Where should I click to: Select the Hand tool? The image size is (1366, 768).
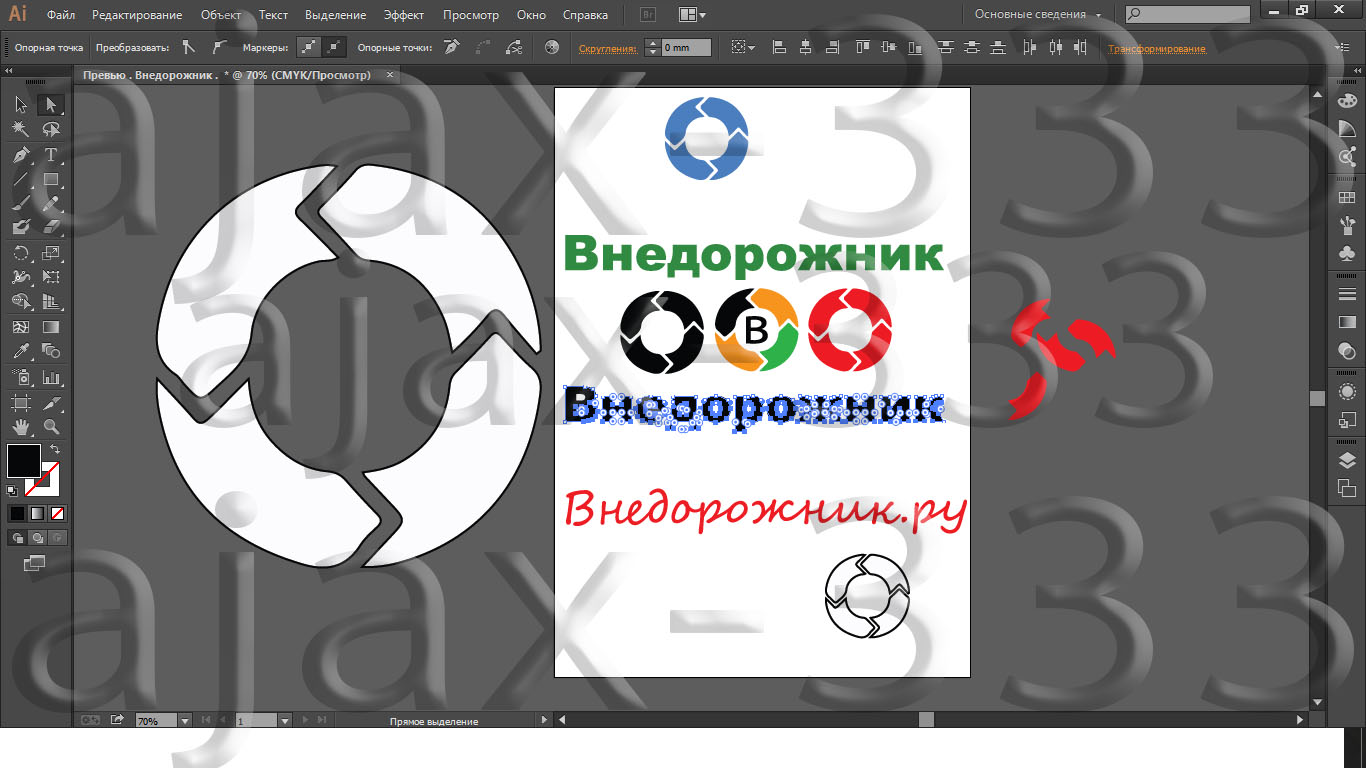click(21, 427)
